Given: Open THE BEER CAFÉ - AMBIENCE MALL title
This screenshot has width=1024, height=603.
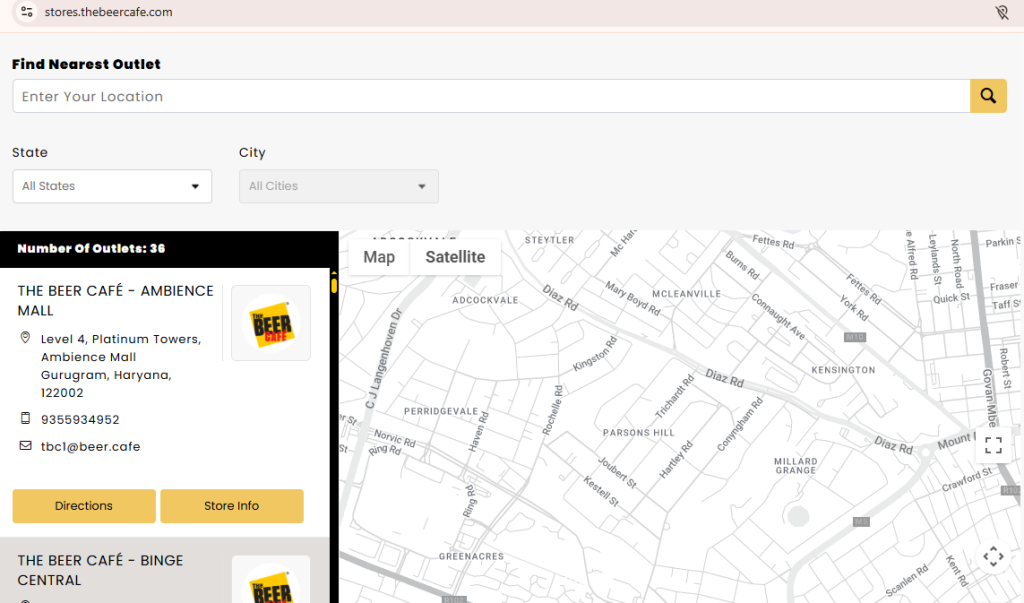Looking at the screenshot, I should pos(116,301).
